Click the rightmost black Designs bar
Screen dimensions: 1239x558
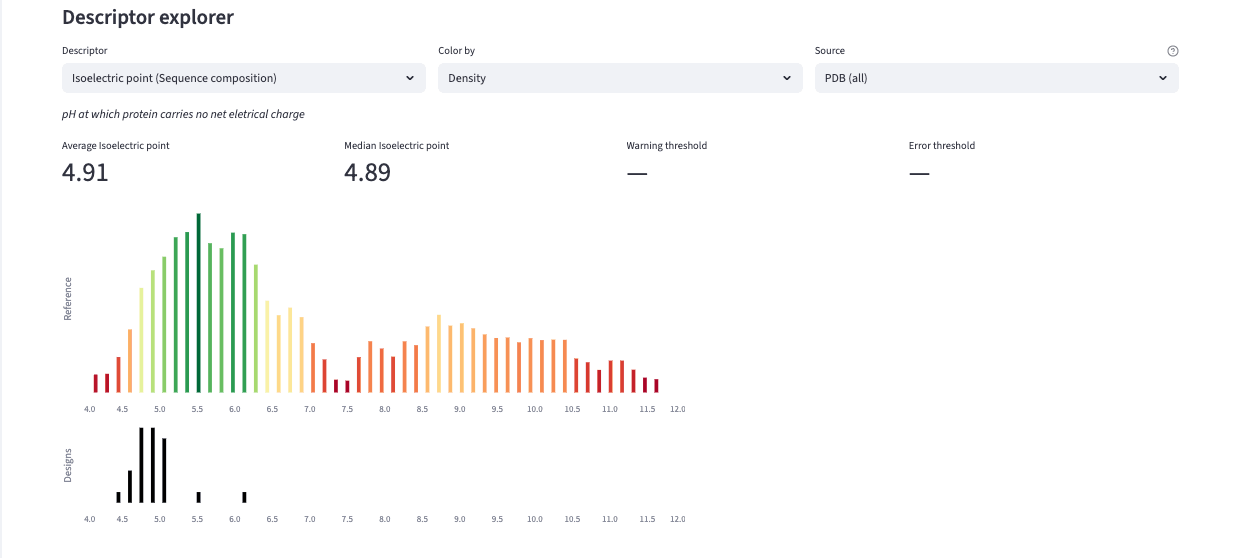click(244, 497)
